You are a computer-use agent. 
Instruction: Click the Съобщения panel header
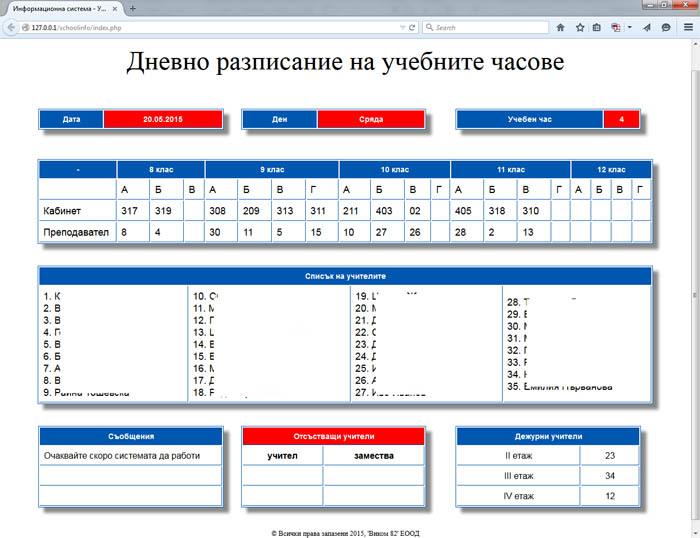click(x=131, y=436)
